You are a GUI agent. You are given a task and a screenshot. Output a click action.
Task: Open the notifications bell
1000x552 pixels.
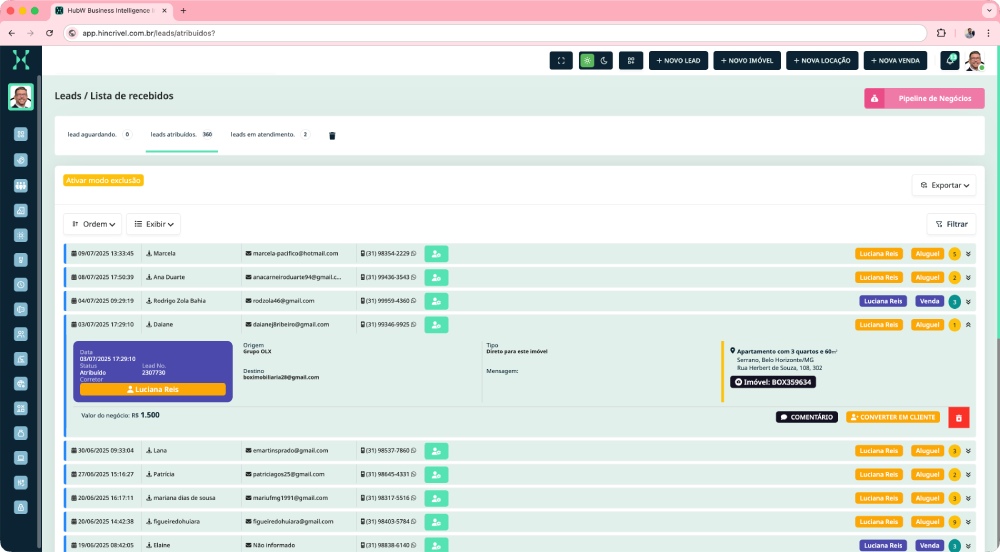[950, 60]
